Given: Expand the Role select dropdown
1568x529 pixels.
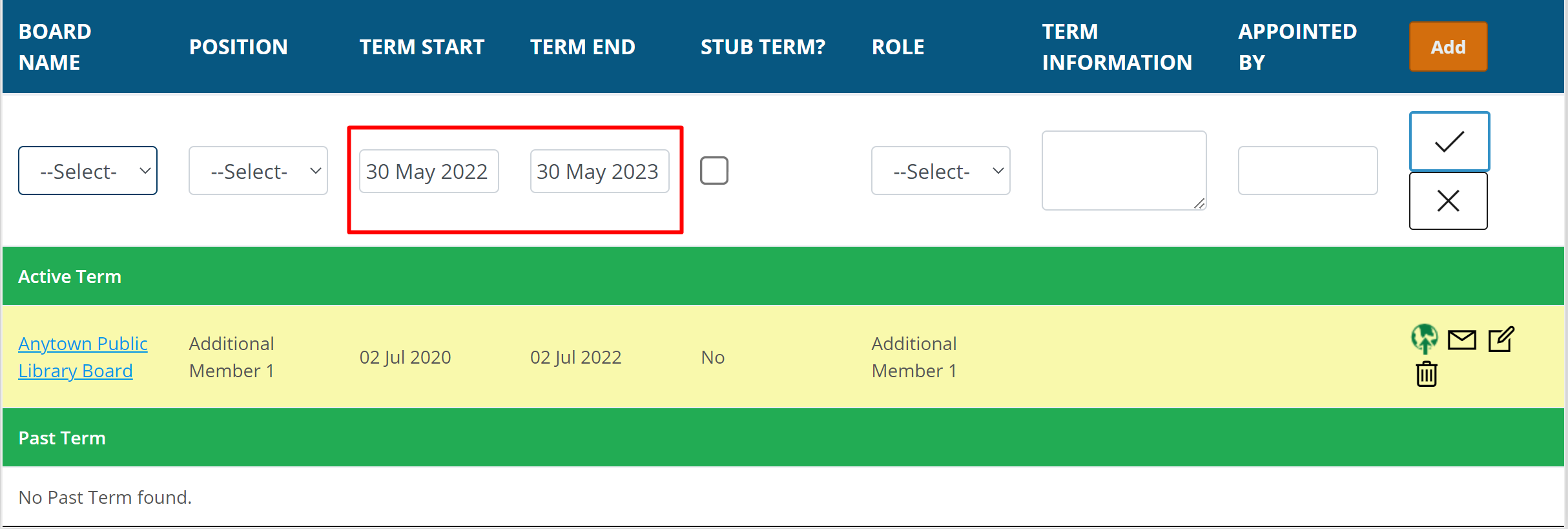Looking at the screenshot, I should point(940,171).
